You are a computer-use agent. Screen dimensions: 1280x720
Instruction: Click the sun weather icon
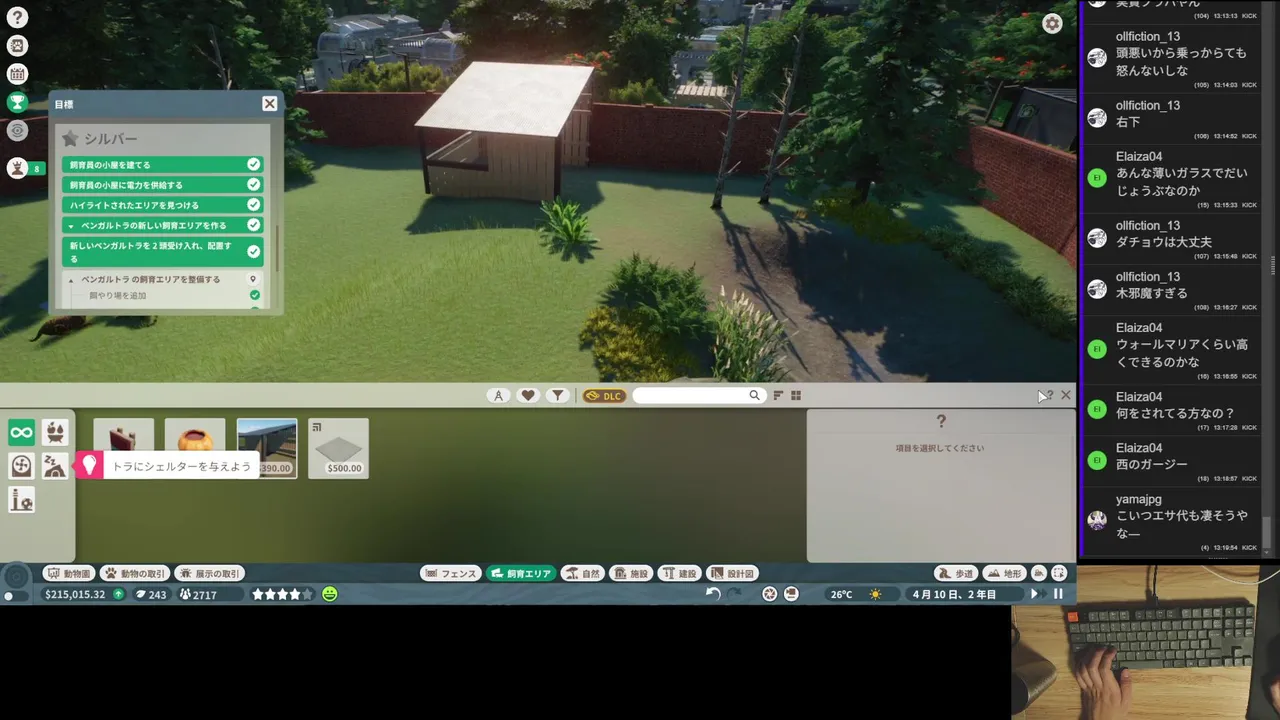click(876, 594)
